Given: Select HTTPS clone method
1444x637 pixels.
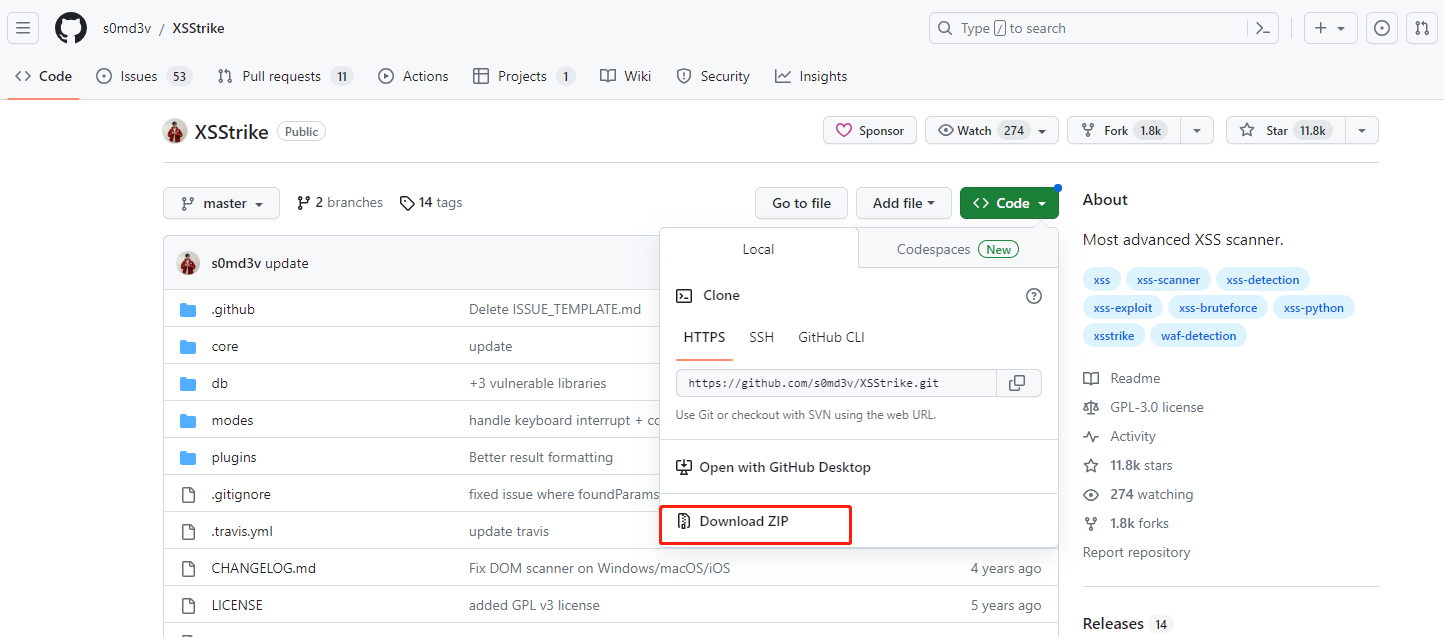Looking at the screenshot, I should 705,337.
